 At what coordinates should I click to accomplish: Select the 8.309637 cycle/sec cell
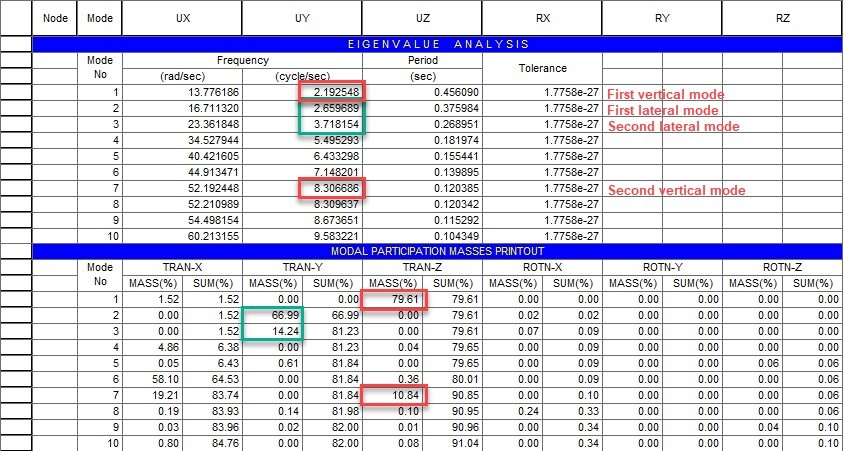(x=303, y=205)
